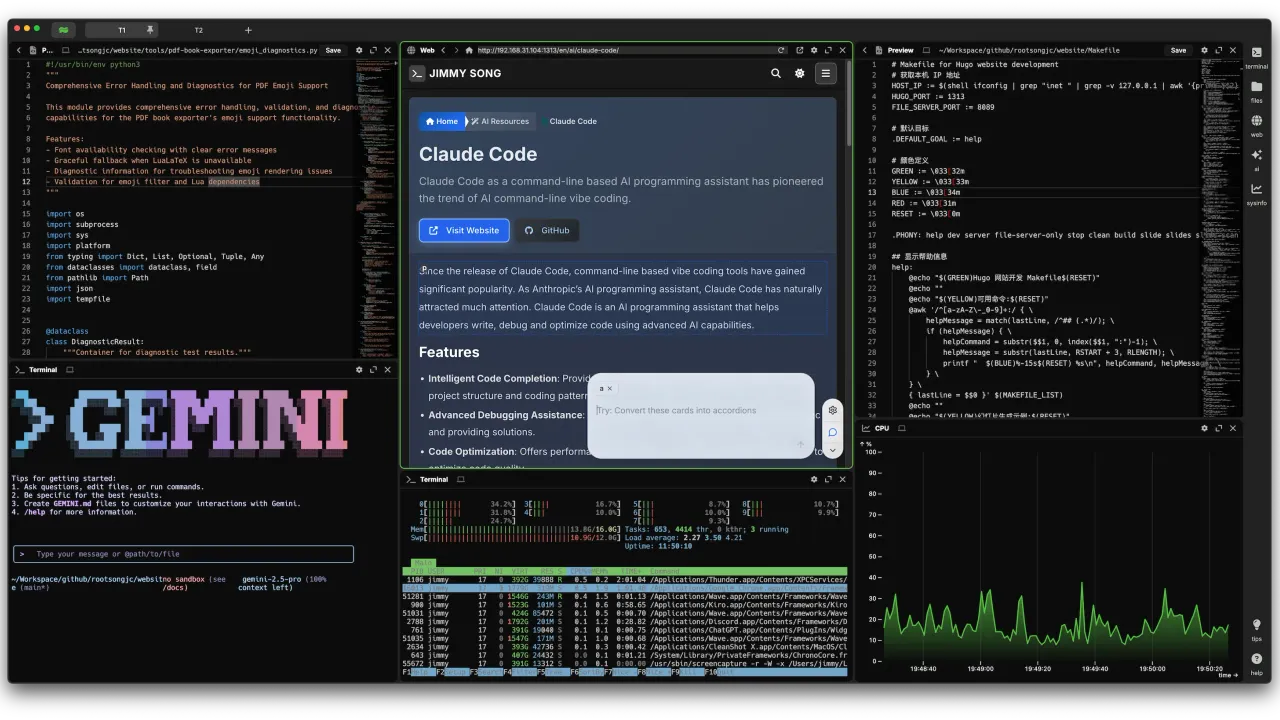Go to Home breadcrumb
1280x720 pixels.
[x=442, y=121]
